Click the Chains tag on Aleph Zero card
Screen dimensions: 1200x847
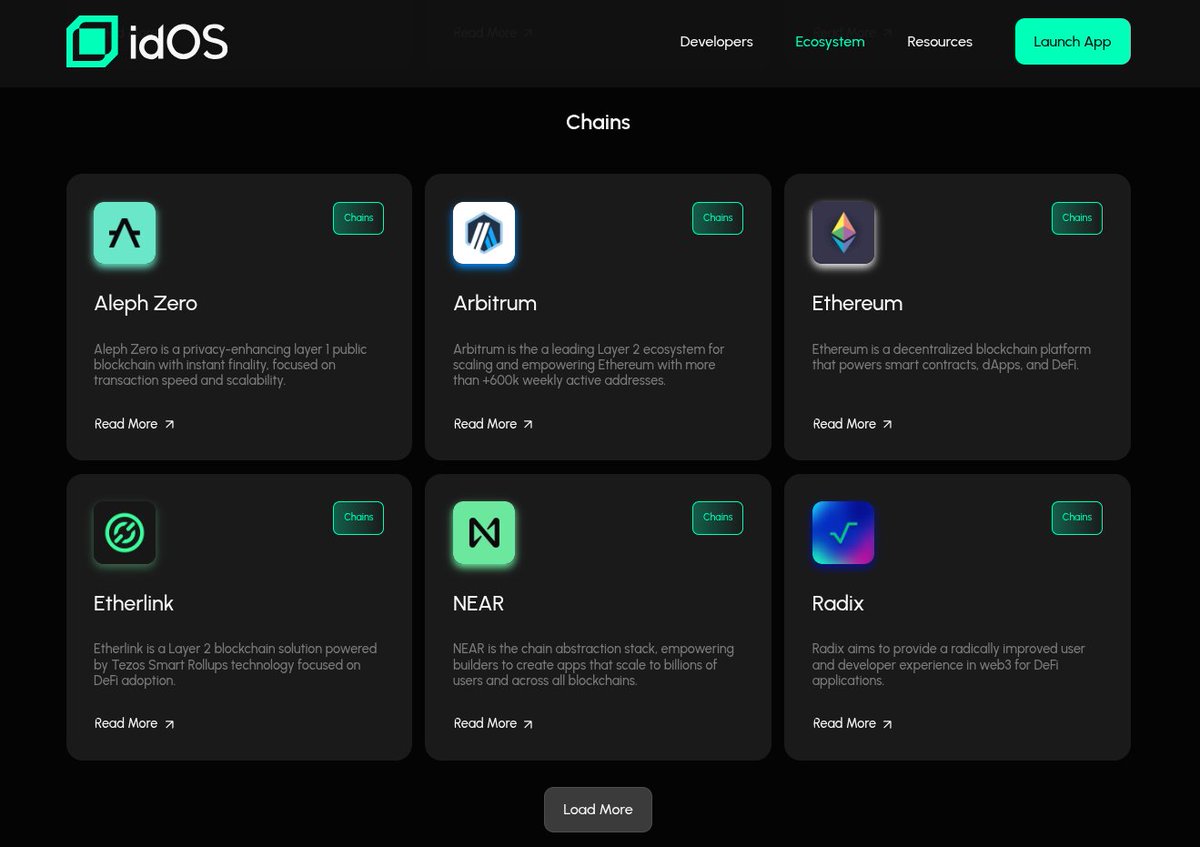coord(358,218)
